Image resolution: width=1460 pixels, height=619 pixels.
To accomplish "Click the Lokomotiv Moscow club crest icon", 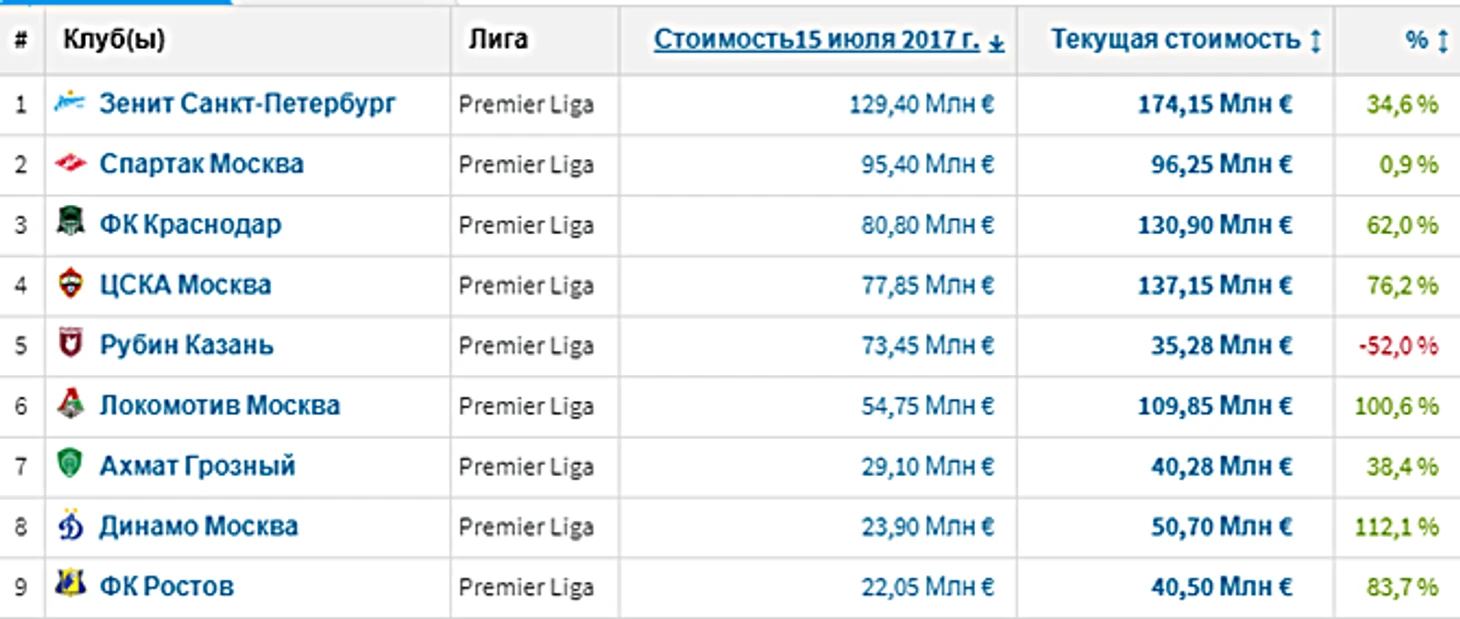I will (70, 405).
